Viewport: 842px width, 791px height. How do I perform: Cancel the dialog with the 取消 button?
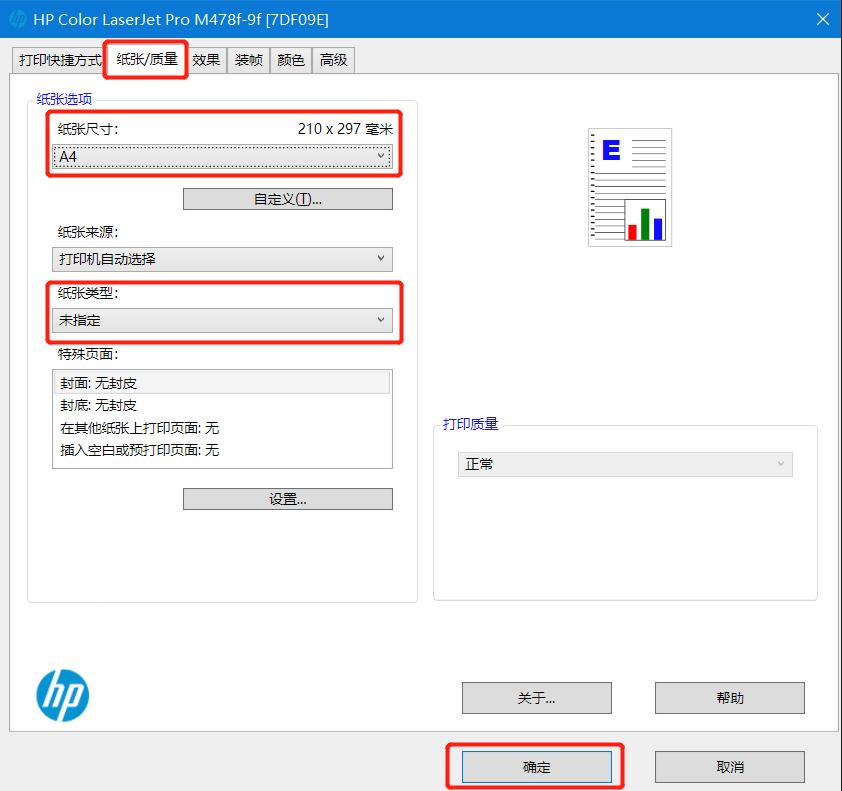tap(729, 767)
